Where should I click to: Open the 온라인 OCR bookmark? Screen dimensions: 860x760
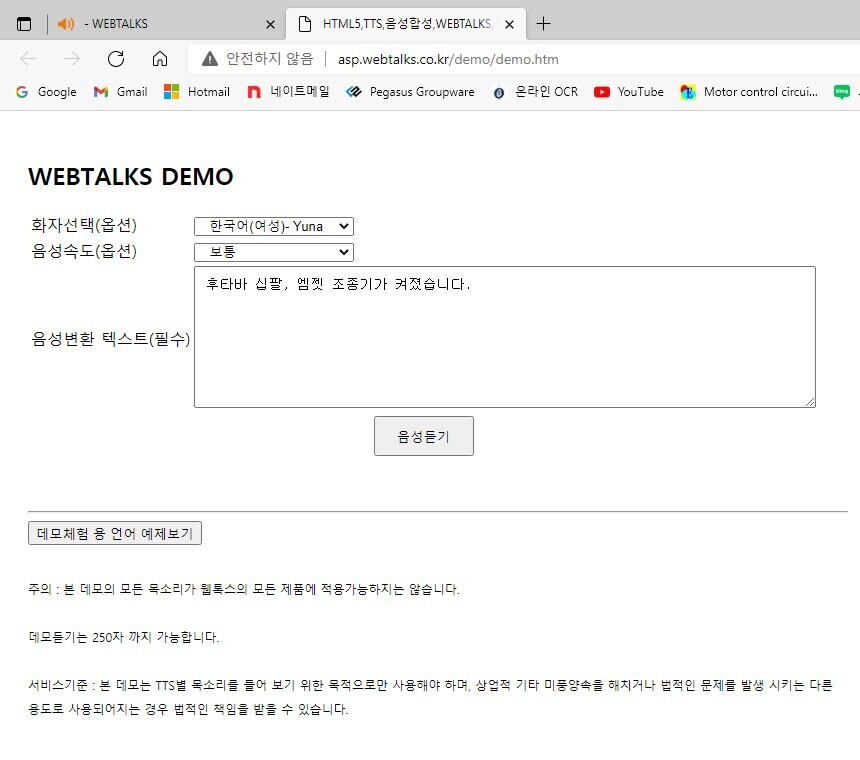pyautogui.click(x=535, y=92)
